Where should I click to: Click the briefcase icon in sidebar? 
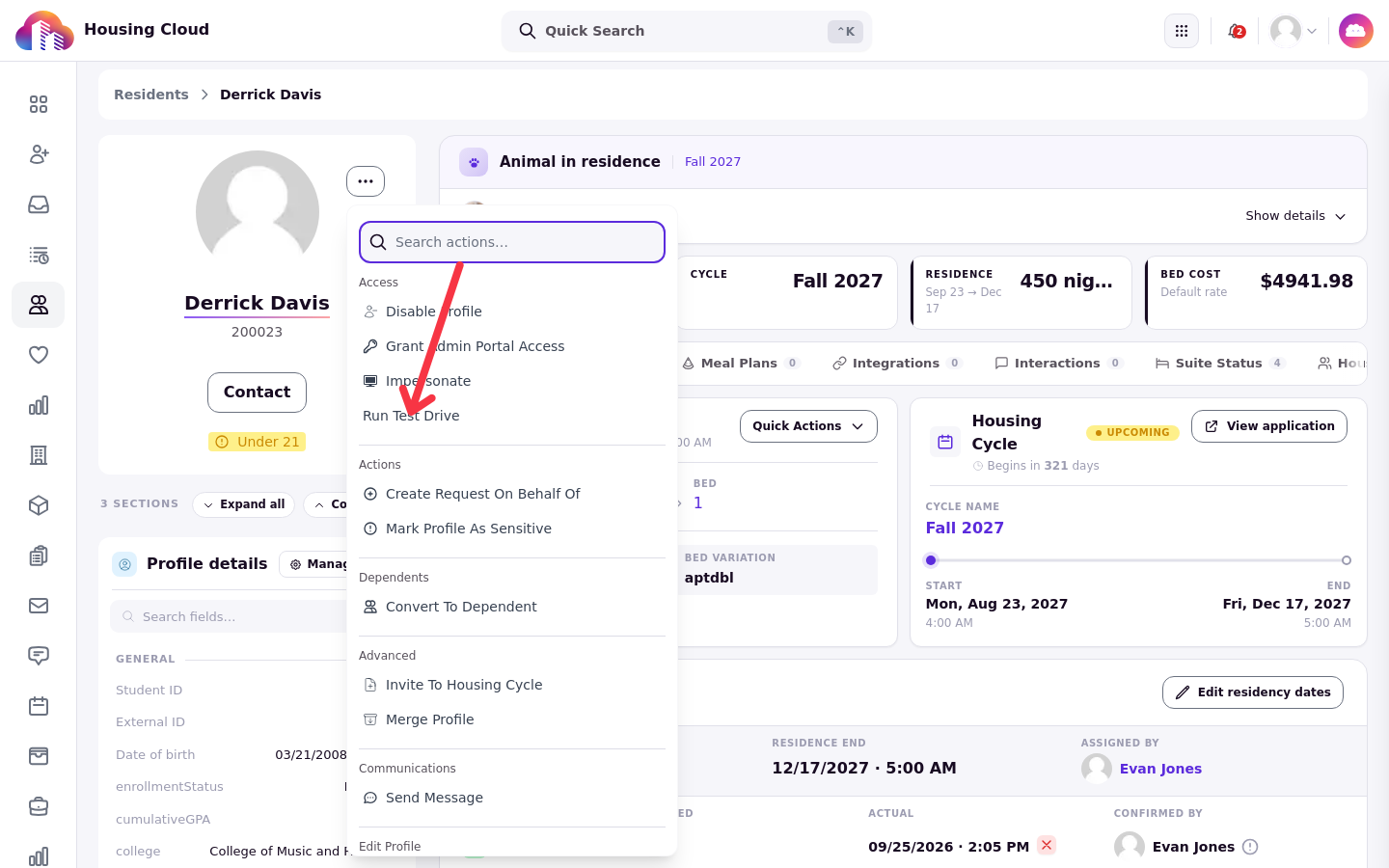click(39, 806)
